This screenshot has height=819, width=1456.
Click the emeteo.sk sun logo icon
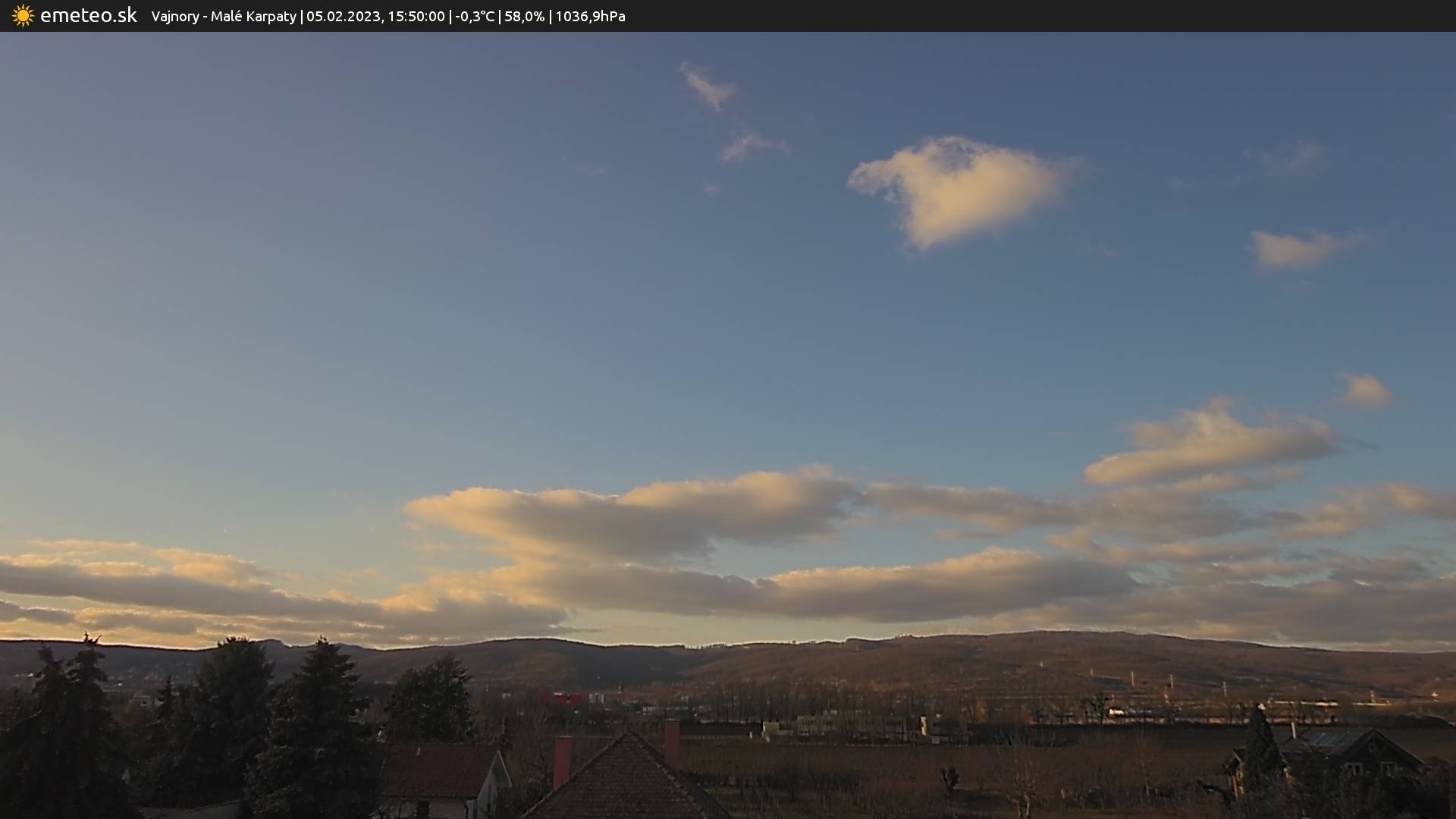(x=23, y=16)
